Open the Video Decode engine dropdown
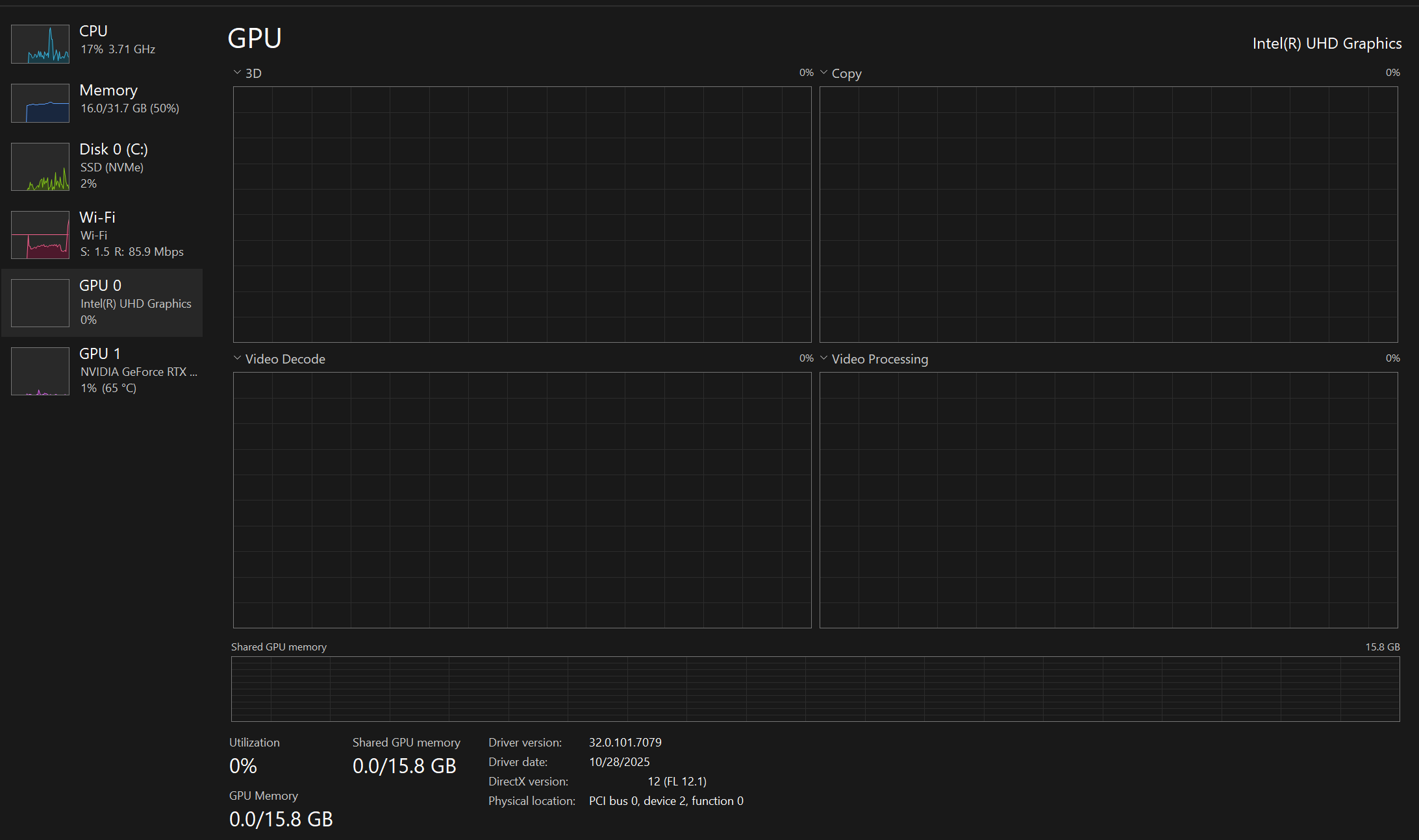1419x840 pixels. point(237,358)
